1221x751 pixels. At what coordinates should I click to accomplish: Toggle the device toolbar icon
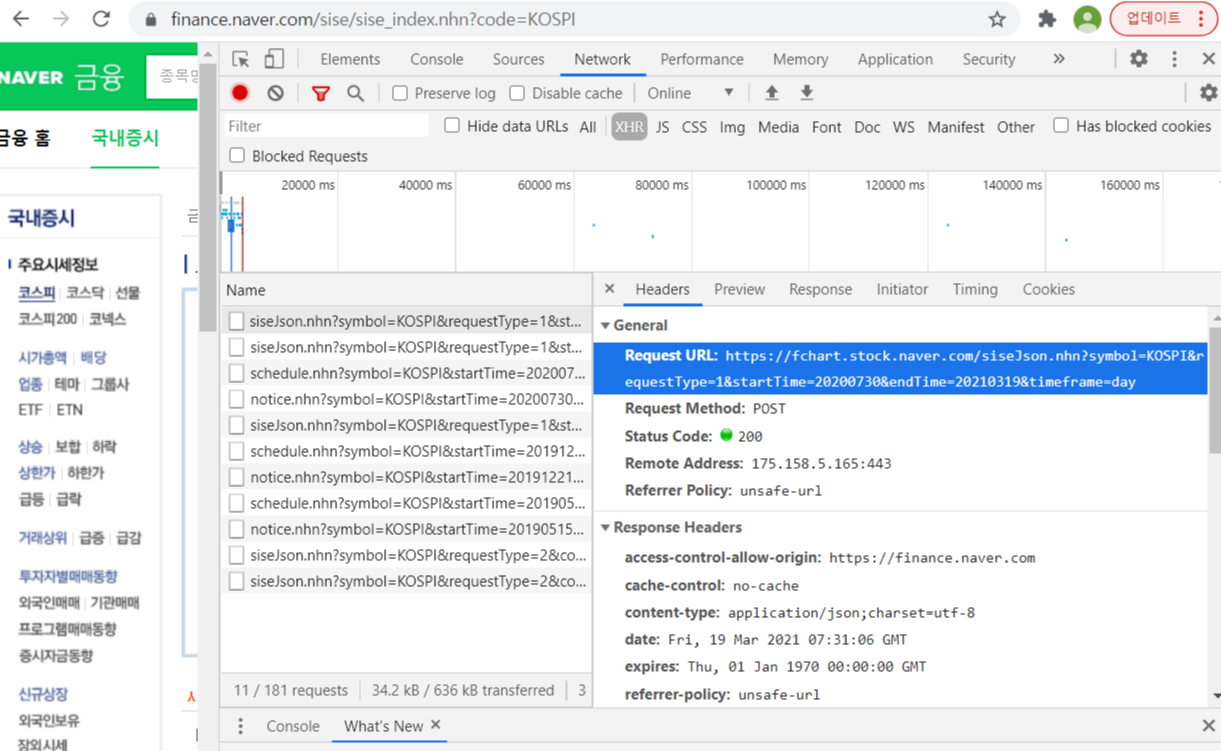click(274, 59)
